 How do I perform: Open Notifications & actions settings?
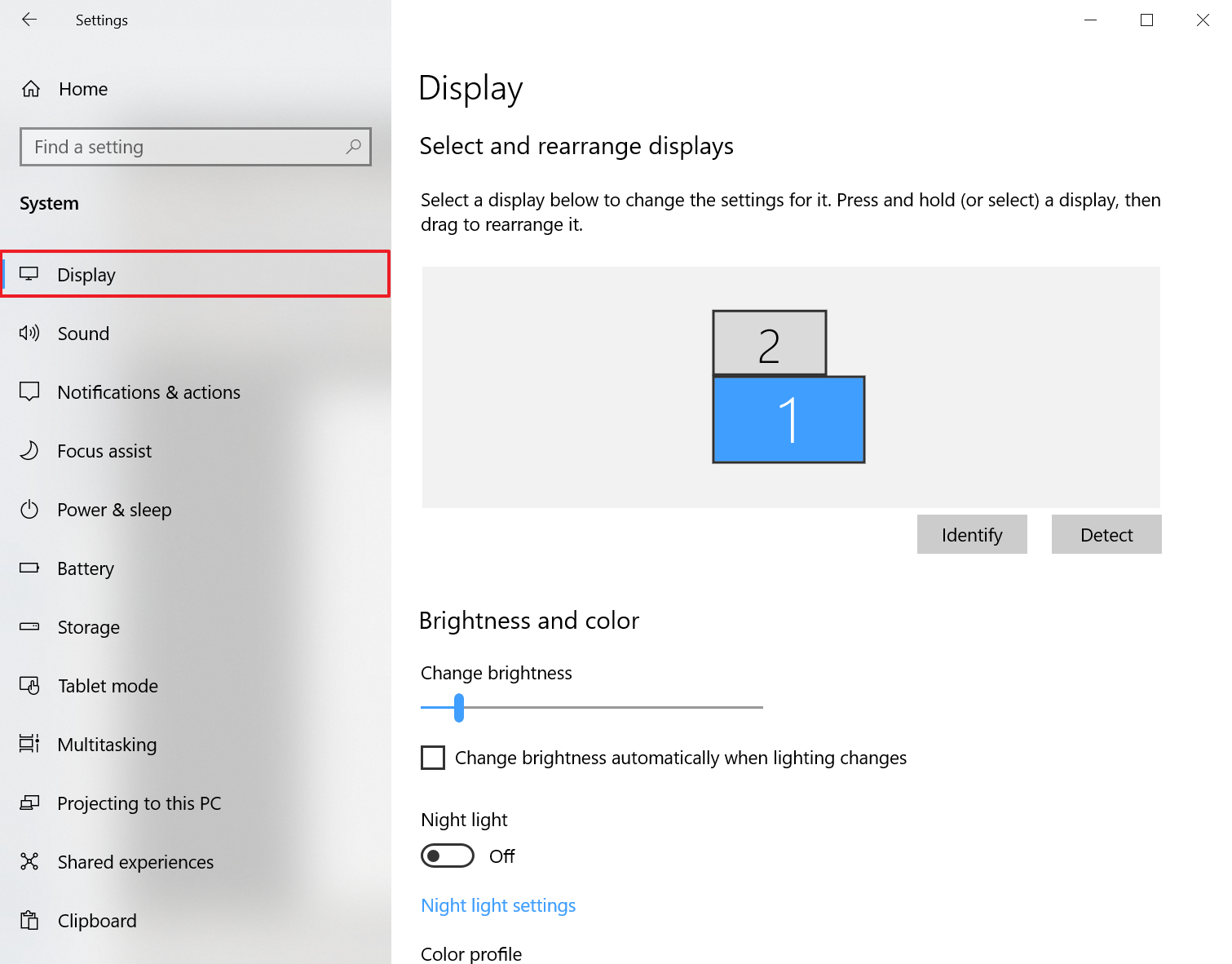pyautogui.click(x=148, y=392)
